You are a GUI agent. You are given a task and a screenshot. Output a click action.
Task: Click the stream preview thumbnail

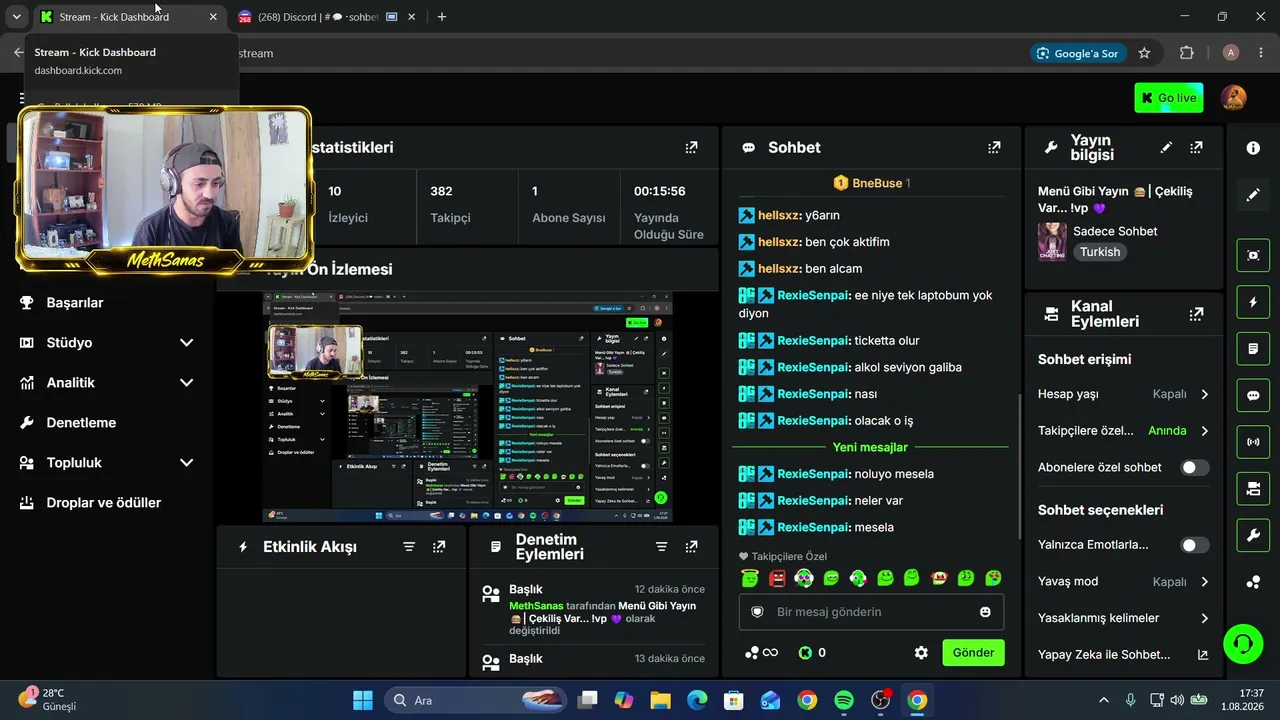point(468,407)
